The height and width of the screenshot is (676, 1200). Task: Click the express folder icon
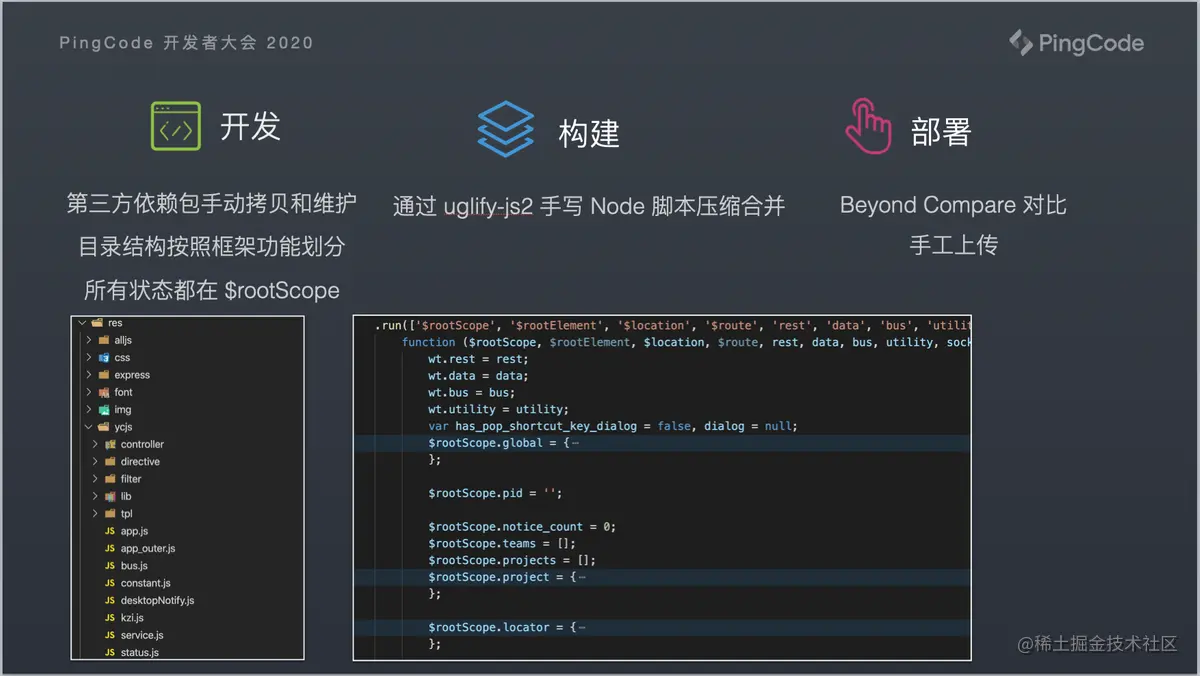click(x=104, y=375)
